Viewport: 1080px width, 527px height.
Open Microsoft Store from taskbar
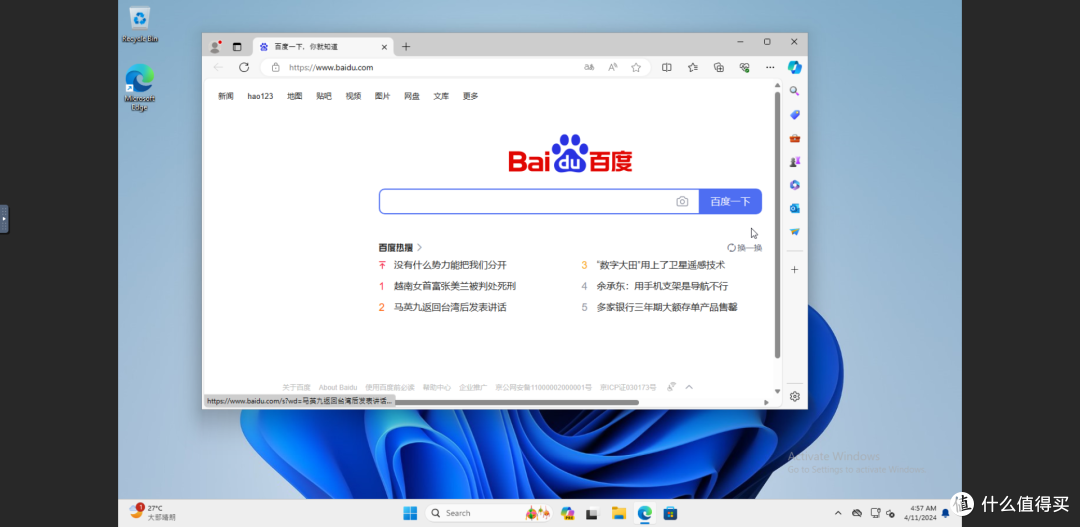coord(669,513)
